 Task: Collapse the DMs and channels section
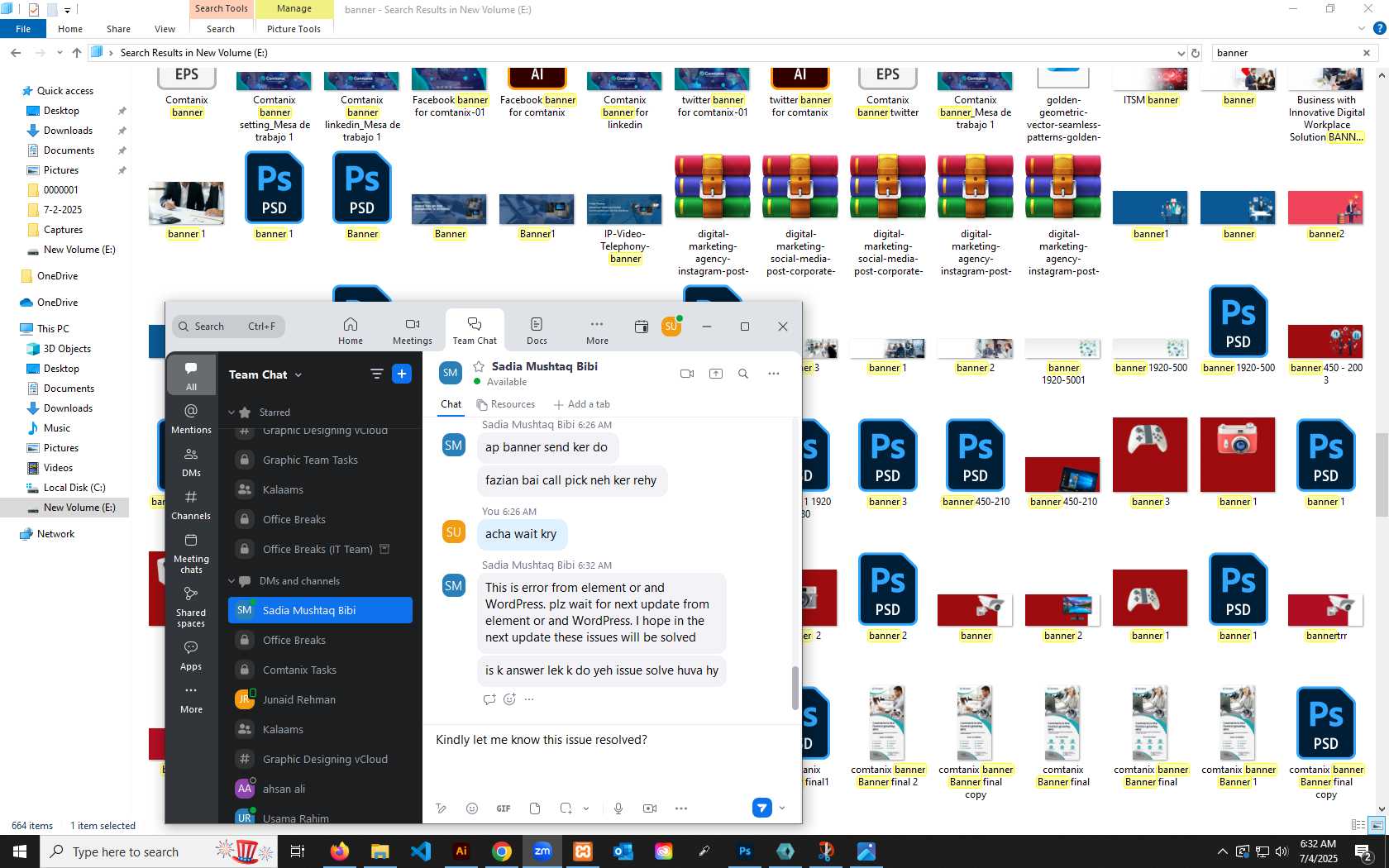[x=232, y=581]
